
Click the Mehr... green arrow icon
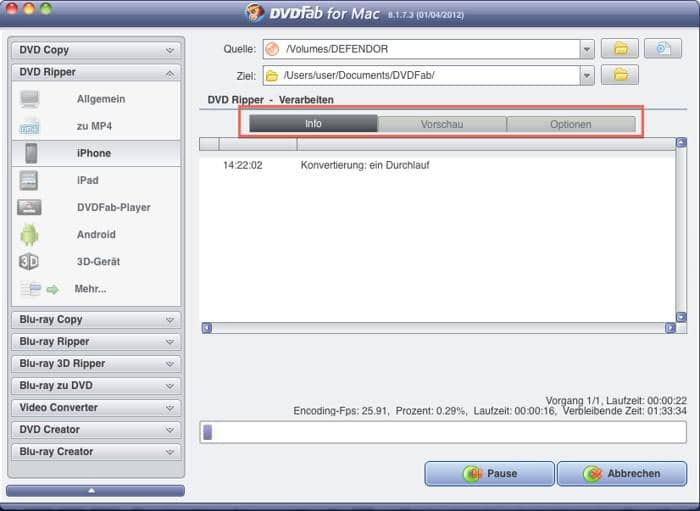click(x=53, y=290)
